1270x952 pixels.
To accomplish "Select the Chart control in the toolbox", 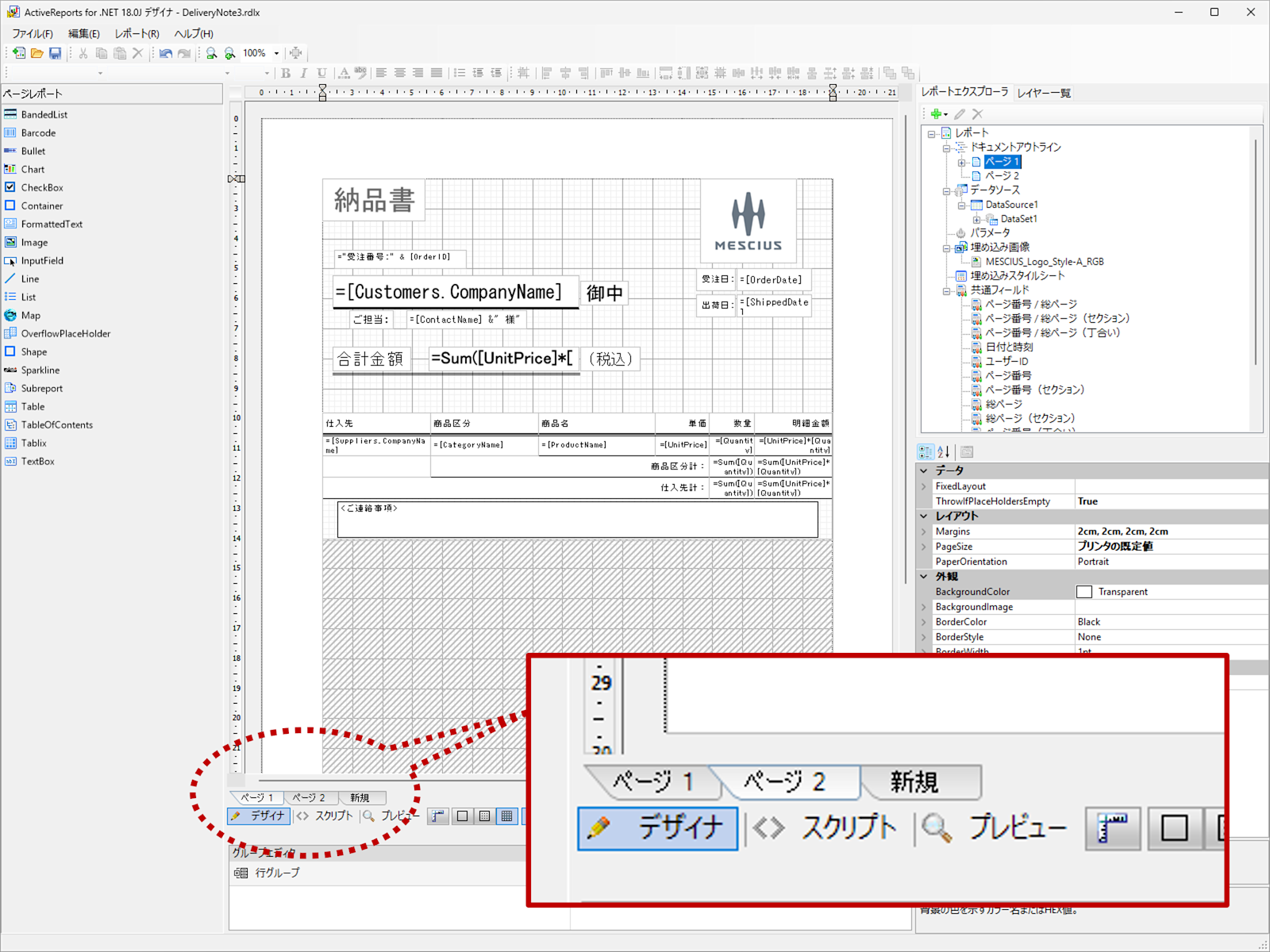I will (33, 169).
